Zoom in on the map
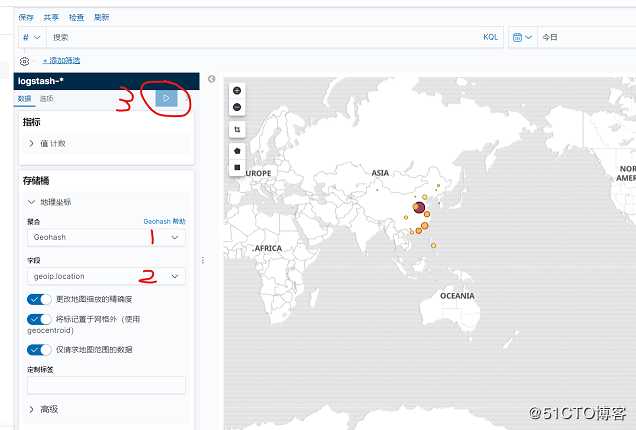636x430 pixels. [x=237, y=90]
